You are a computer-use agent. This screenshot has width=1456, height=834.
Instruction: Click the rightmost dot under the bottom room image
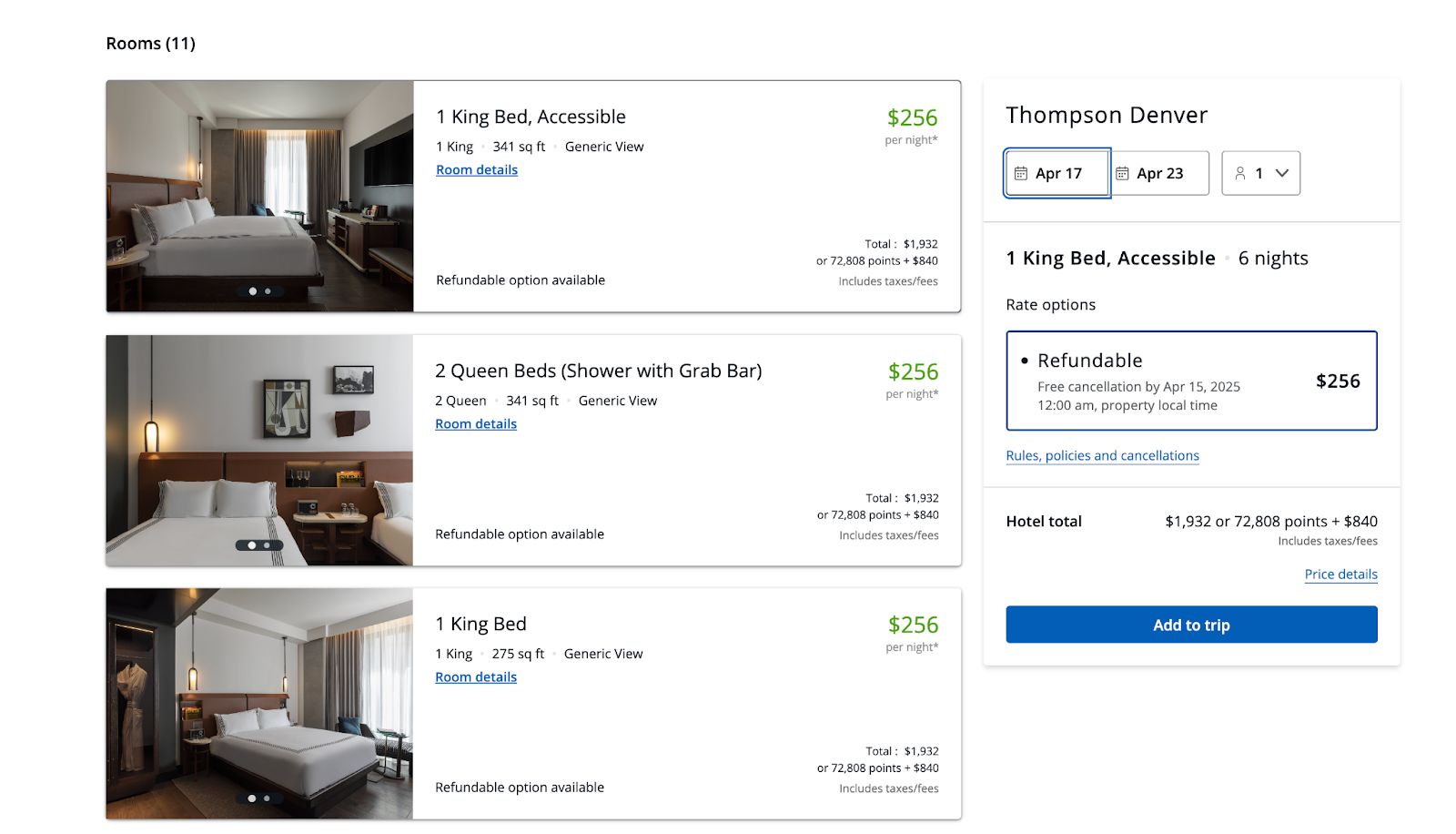pos(267,797)
